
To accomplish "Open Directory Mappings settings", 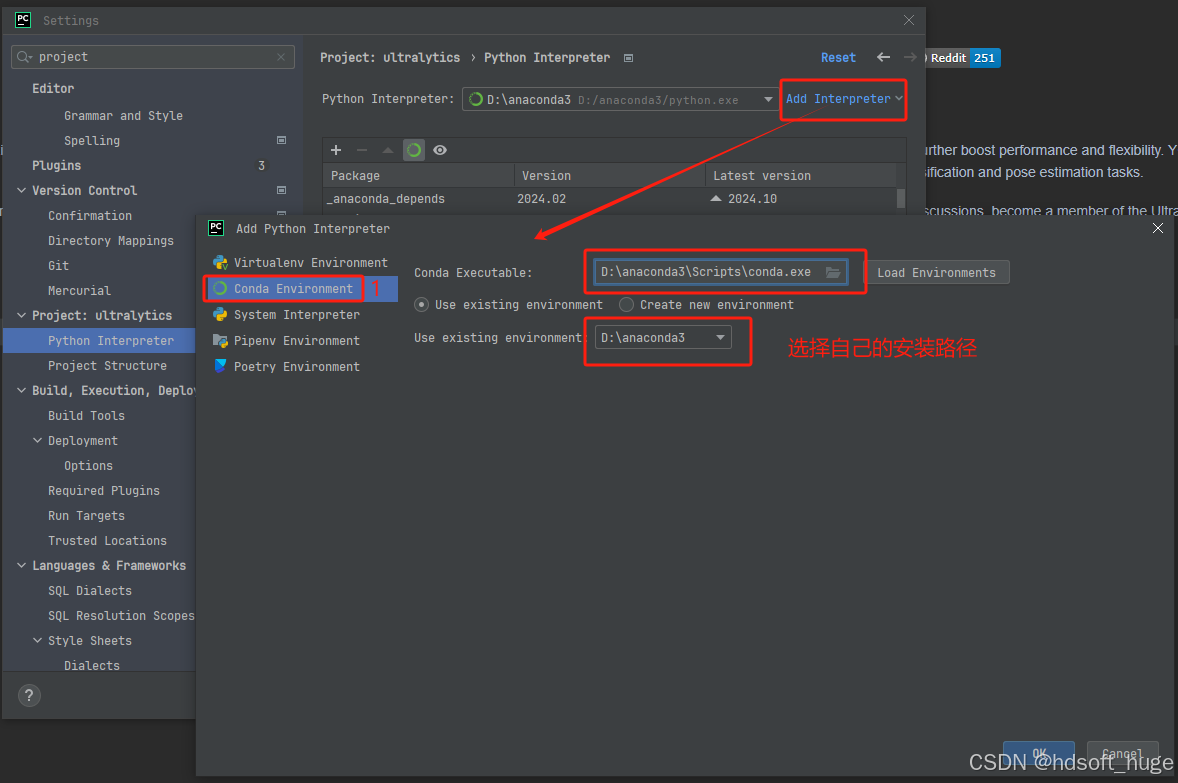I will [110, 240].
